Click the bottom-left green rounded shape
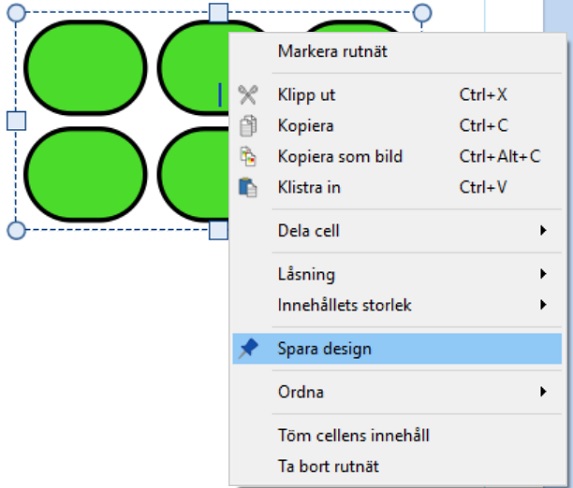Screen dimensions: 573x488 [x=86, y=174]
